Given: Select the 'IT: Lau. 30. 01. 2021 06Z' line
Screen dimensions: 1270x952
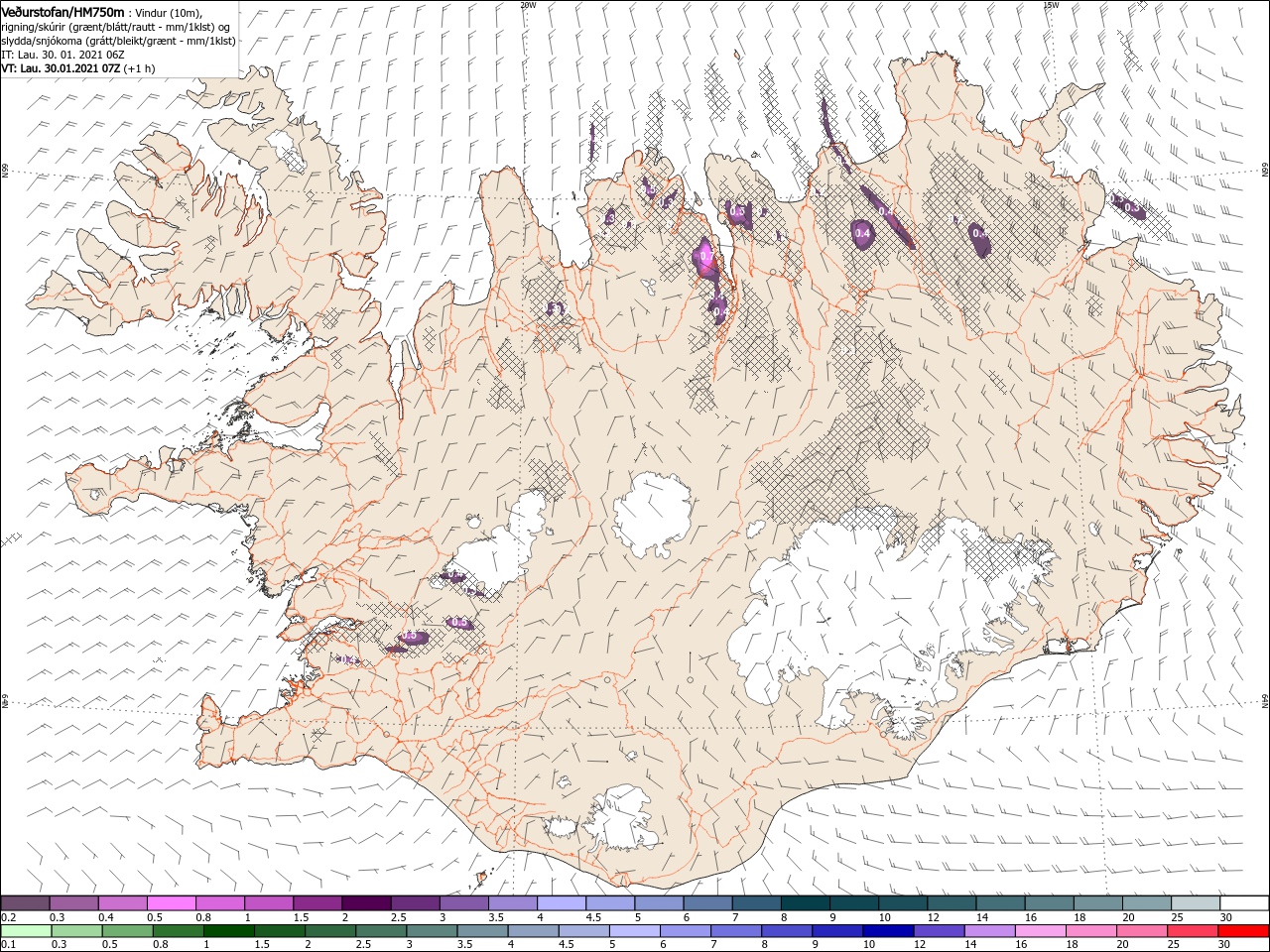Looking at the screenshot, I should coord(63,54).
